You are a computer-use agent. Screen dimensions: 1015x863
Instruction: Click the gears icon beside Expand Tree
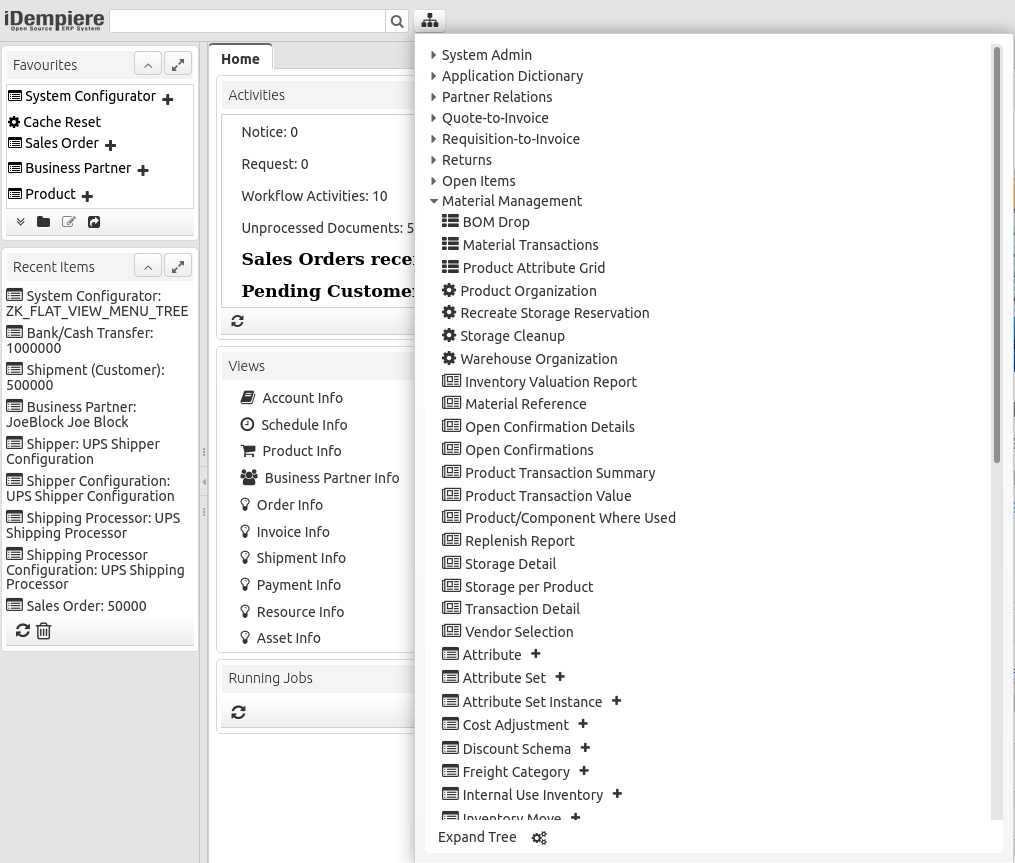539,838
